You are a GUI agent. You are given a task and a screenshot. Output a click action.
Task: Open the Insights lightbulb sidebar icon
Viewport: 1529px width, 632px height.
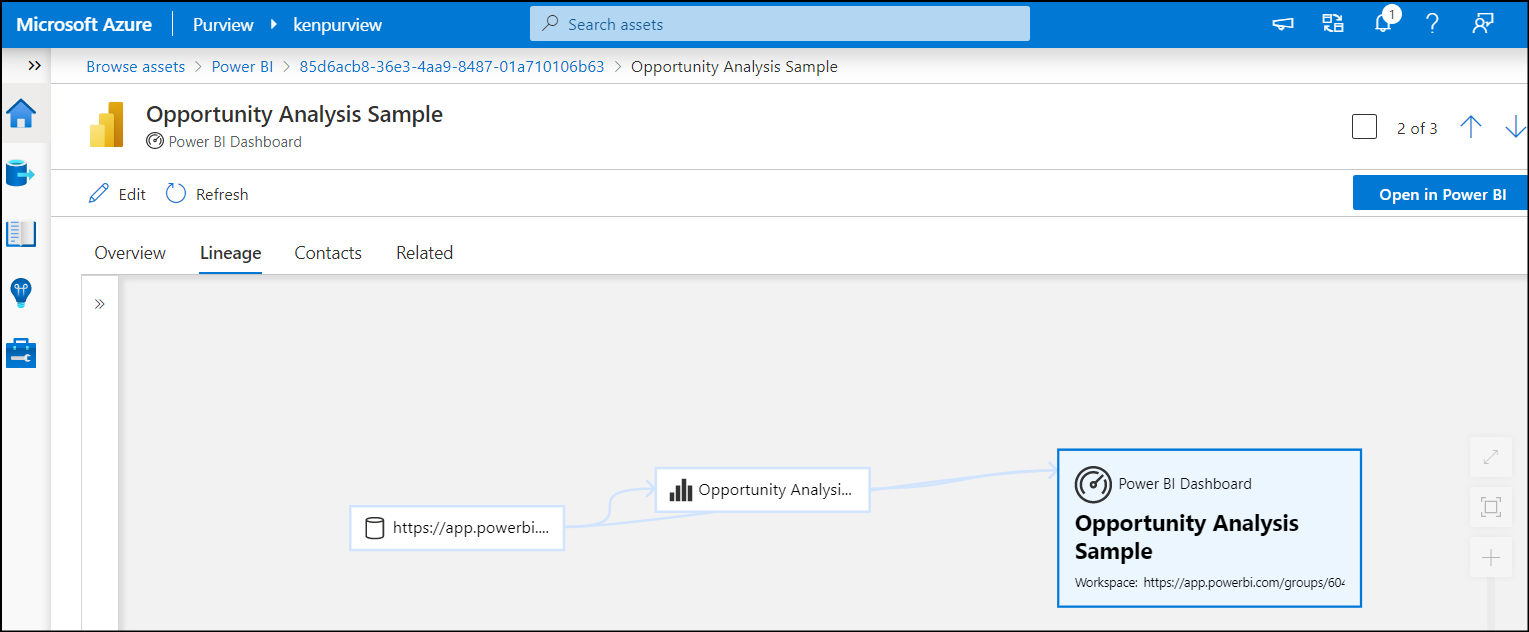[21, 293]
